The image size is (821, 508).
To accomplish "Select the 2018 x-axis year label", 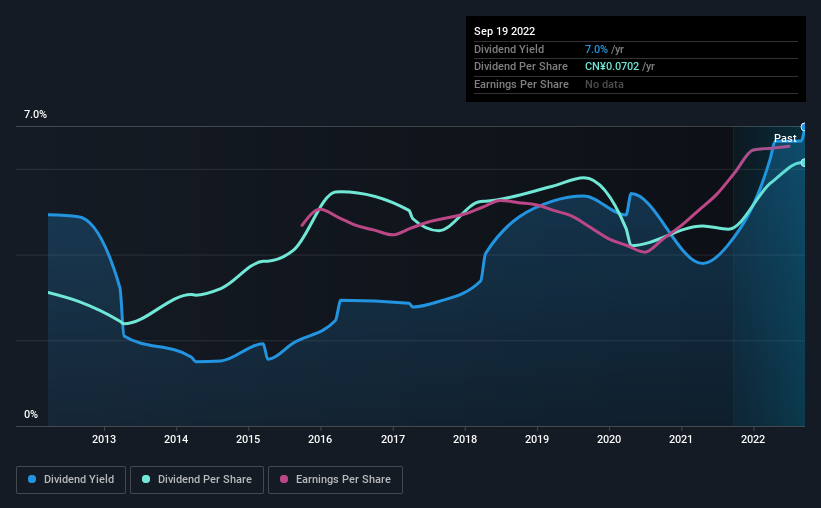I will [464, 439].
